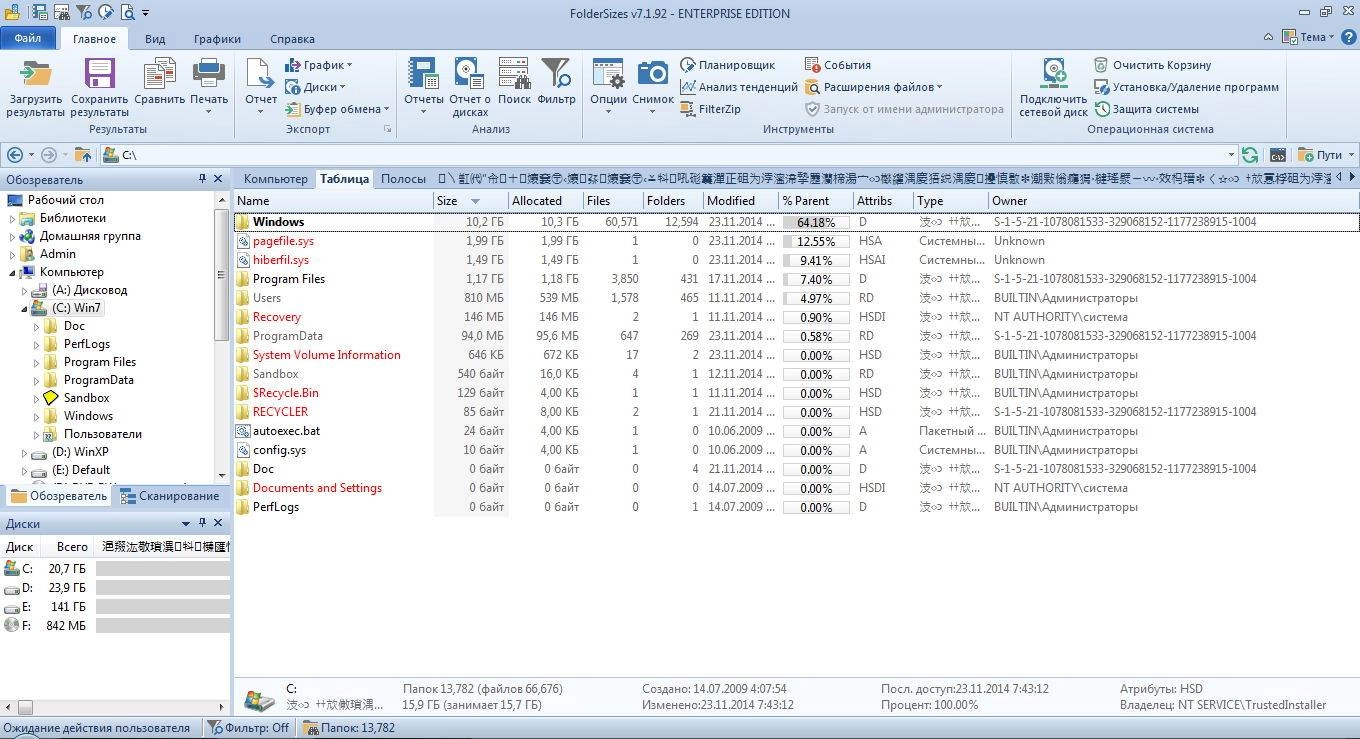This screenshot has height=739, width=1360.
Task: Open the Диски export dropdown
Action: click(x=316, y=87)
